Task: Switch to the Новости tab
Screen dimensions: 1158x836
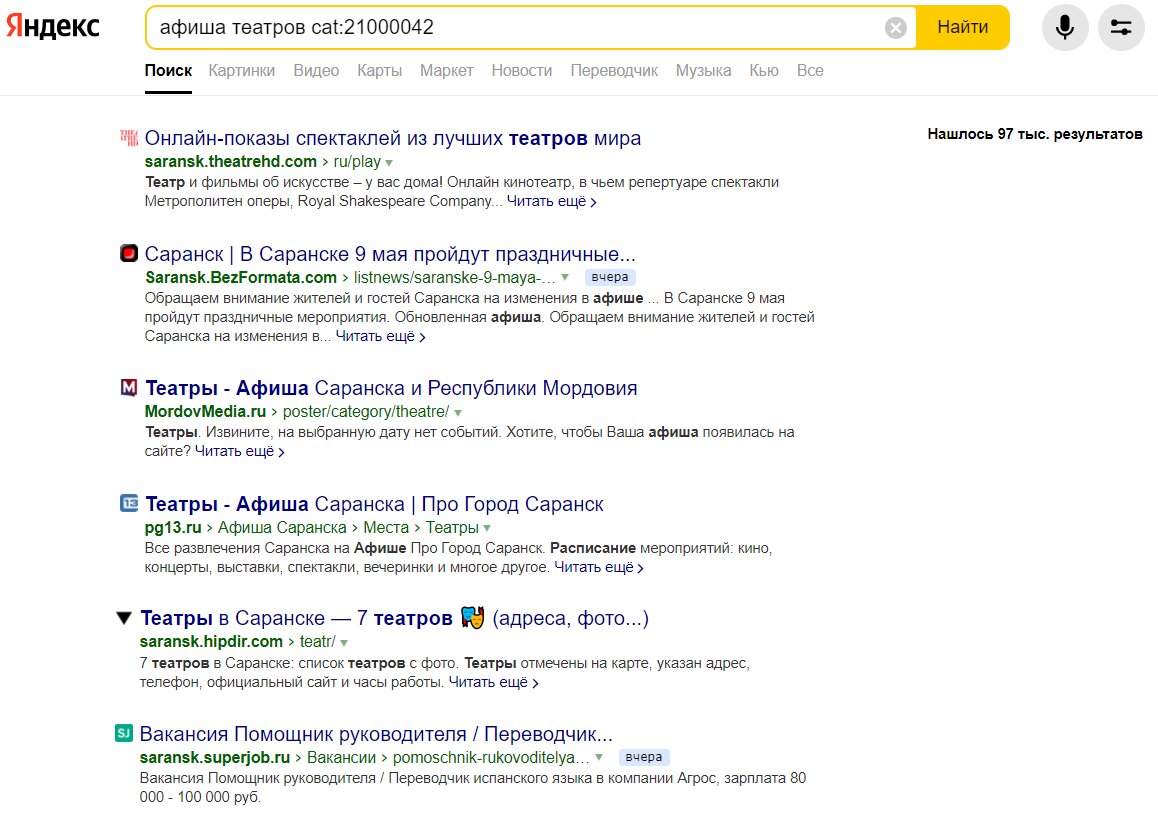Action: pos(521,71)
